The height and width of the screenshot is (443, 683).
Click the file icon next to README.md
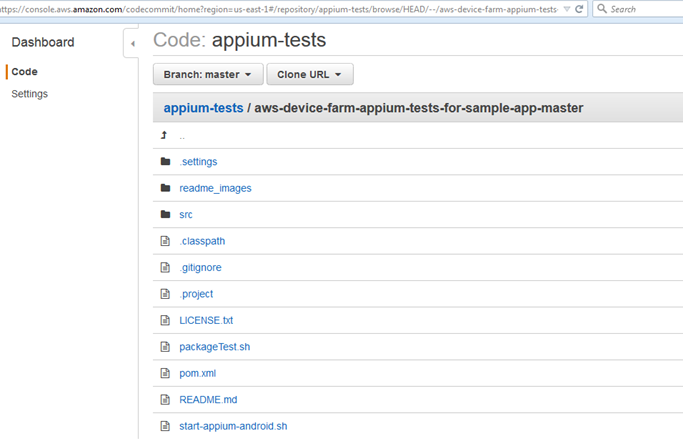[165, 400]
